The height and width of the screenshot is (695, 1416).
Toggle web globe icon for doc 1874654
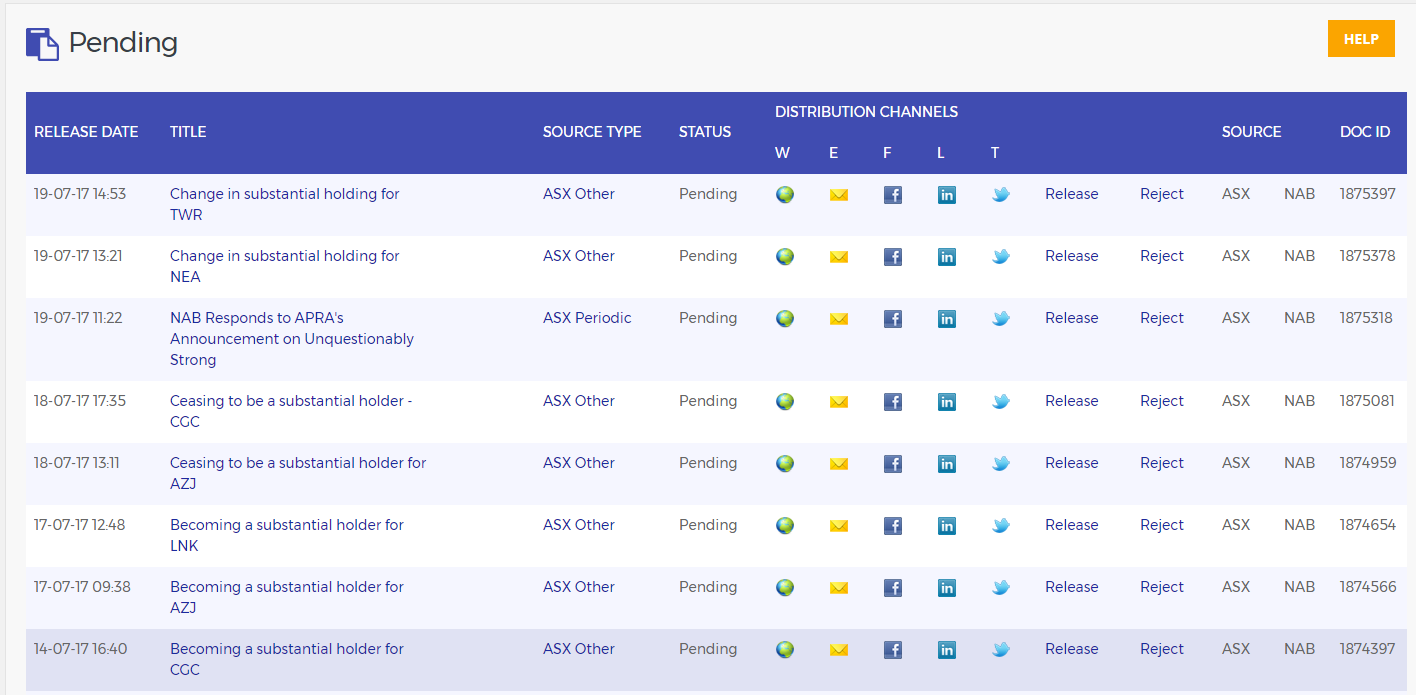coord(785,526)
